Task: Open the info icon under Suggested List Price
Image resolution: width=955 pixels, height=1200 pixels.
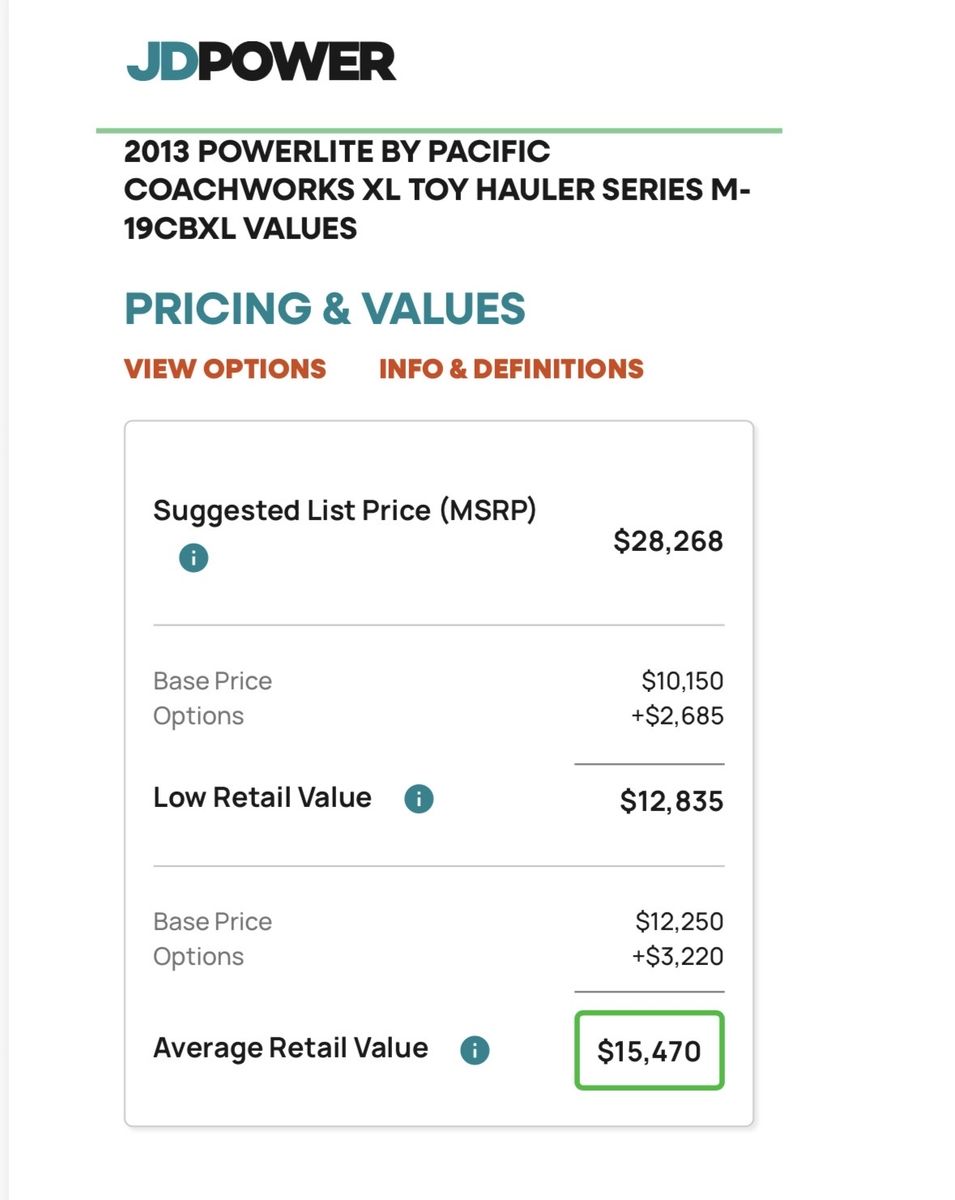Action: [193, 558]
